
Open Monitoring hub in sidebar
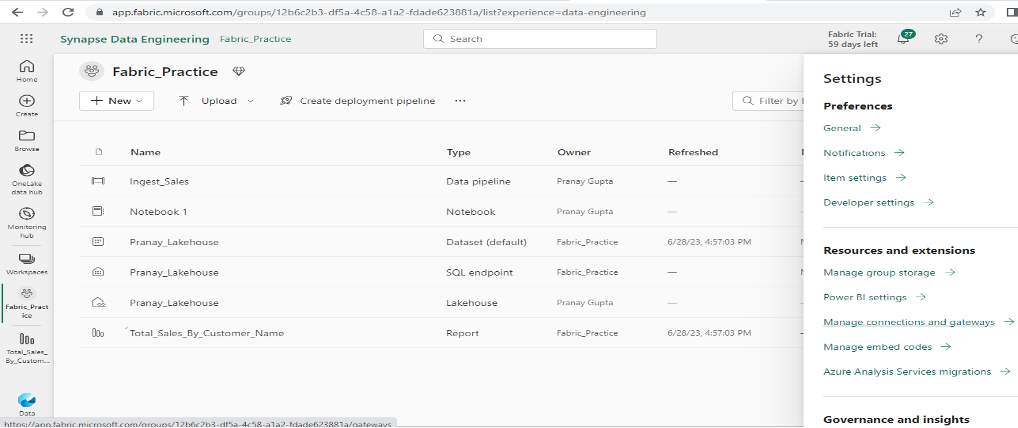27,223
